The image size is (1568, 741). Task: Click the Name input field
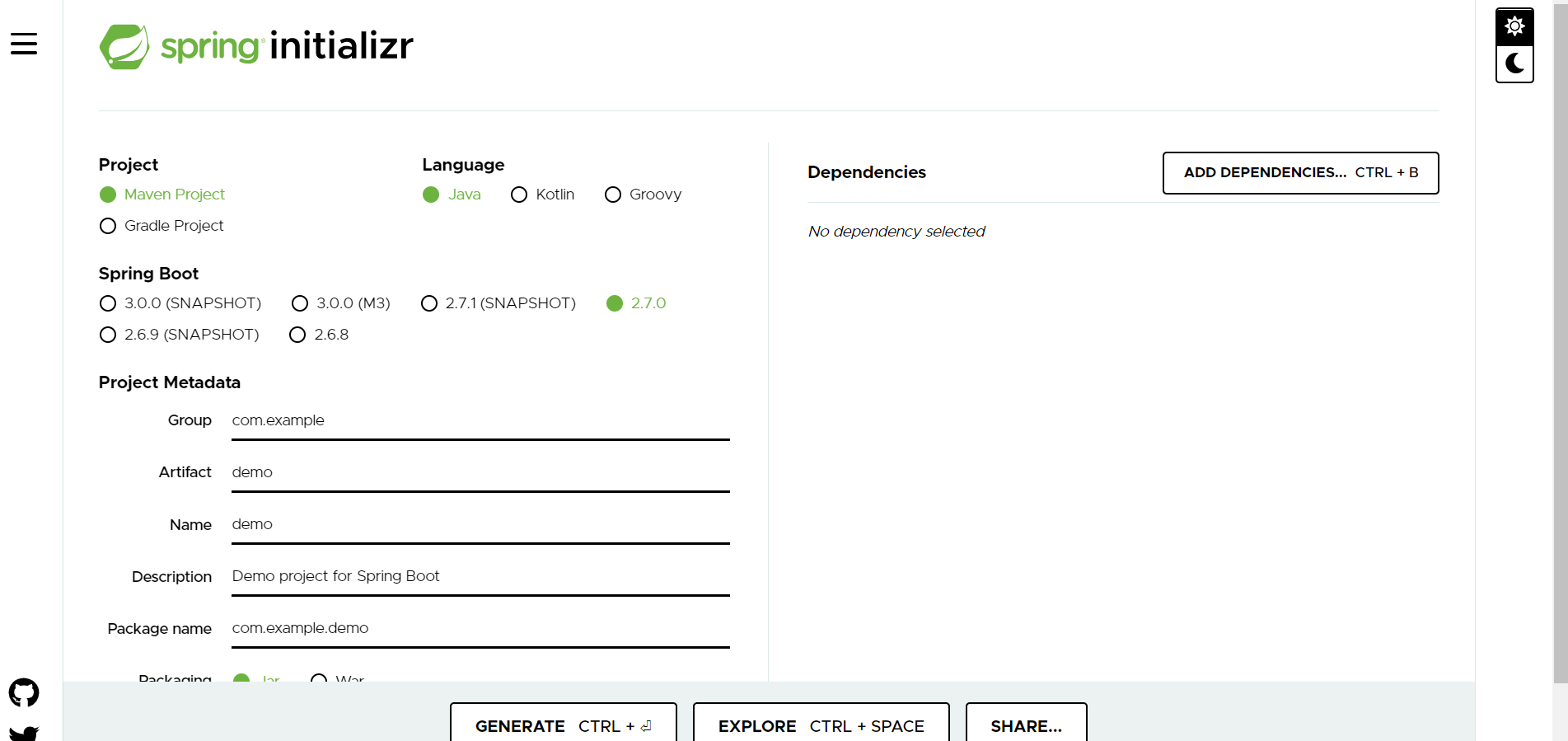[480, 524]
